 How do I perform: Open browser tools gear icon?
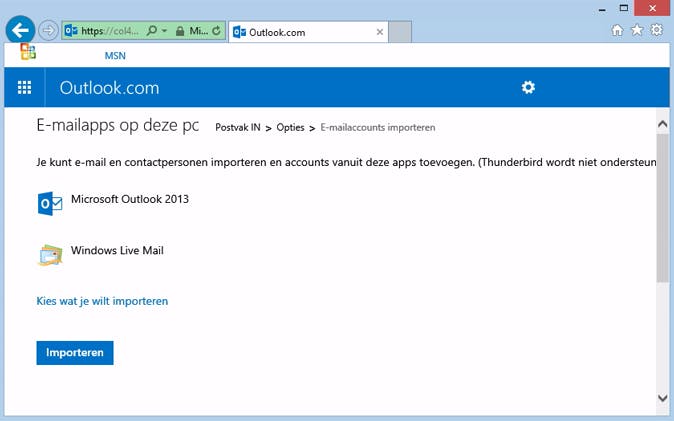pos(657,30)
